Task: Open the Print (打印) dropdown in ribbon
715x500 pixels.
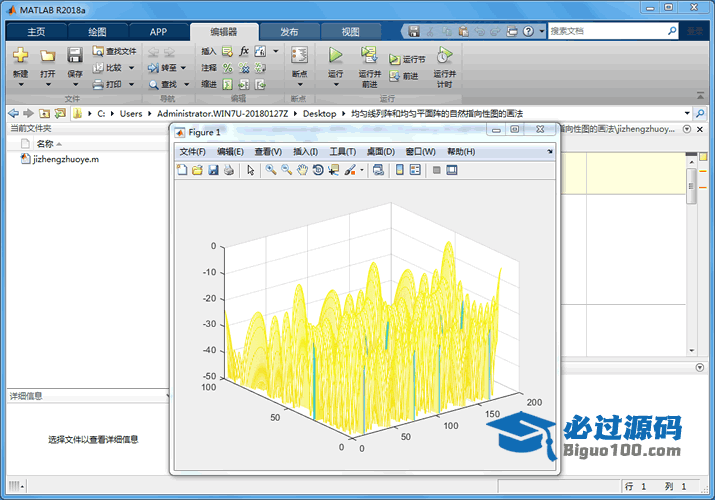Action: click(129, 85)
